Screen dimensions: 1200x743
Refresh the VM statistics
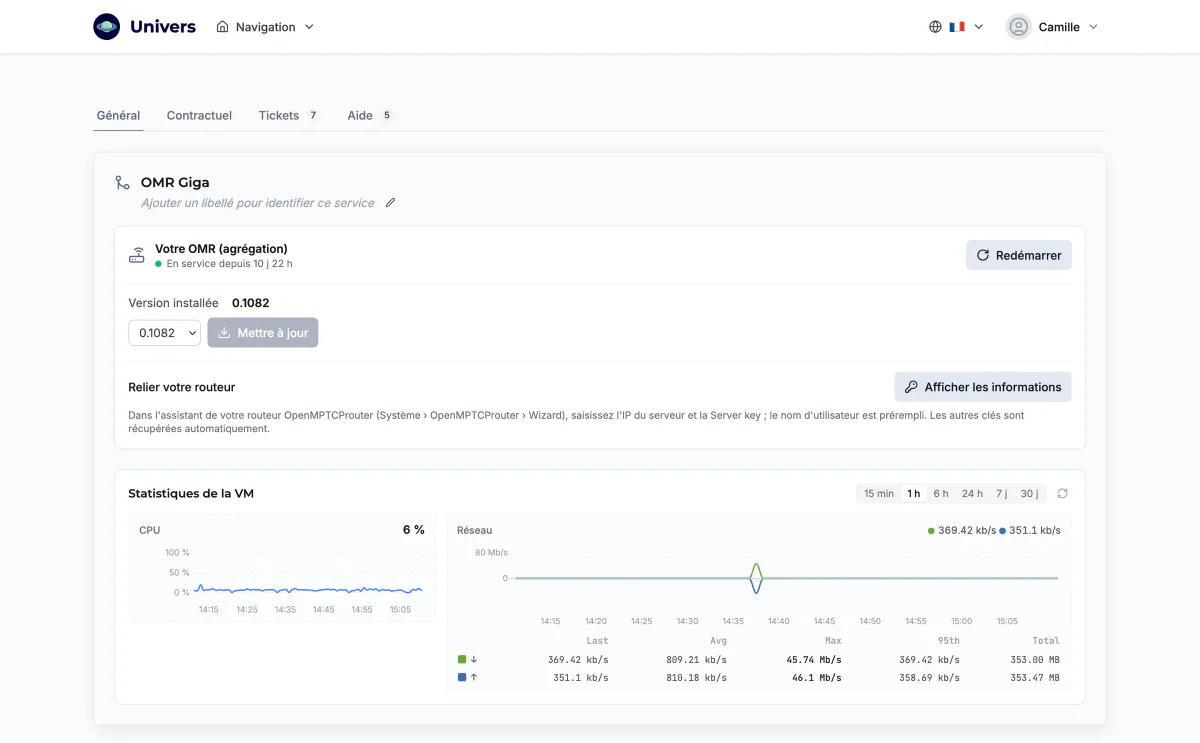[x=1062, y=494]
